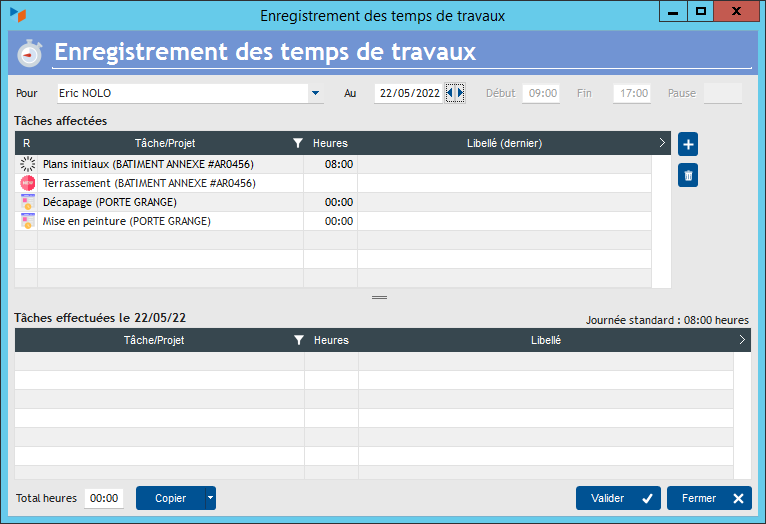Viewport: 766px width, 524px height.
Task: Go to next date with right arrow
Action: click(460, 93)
